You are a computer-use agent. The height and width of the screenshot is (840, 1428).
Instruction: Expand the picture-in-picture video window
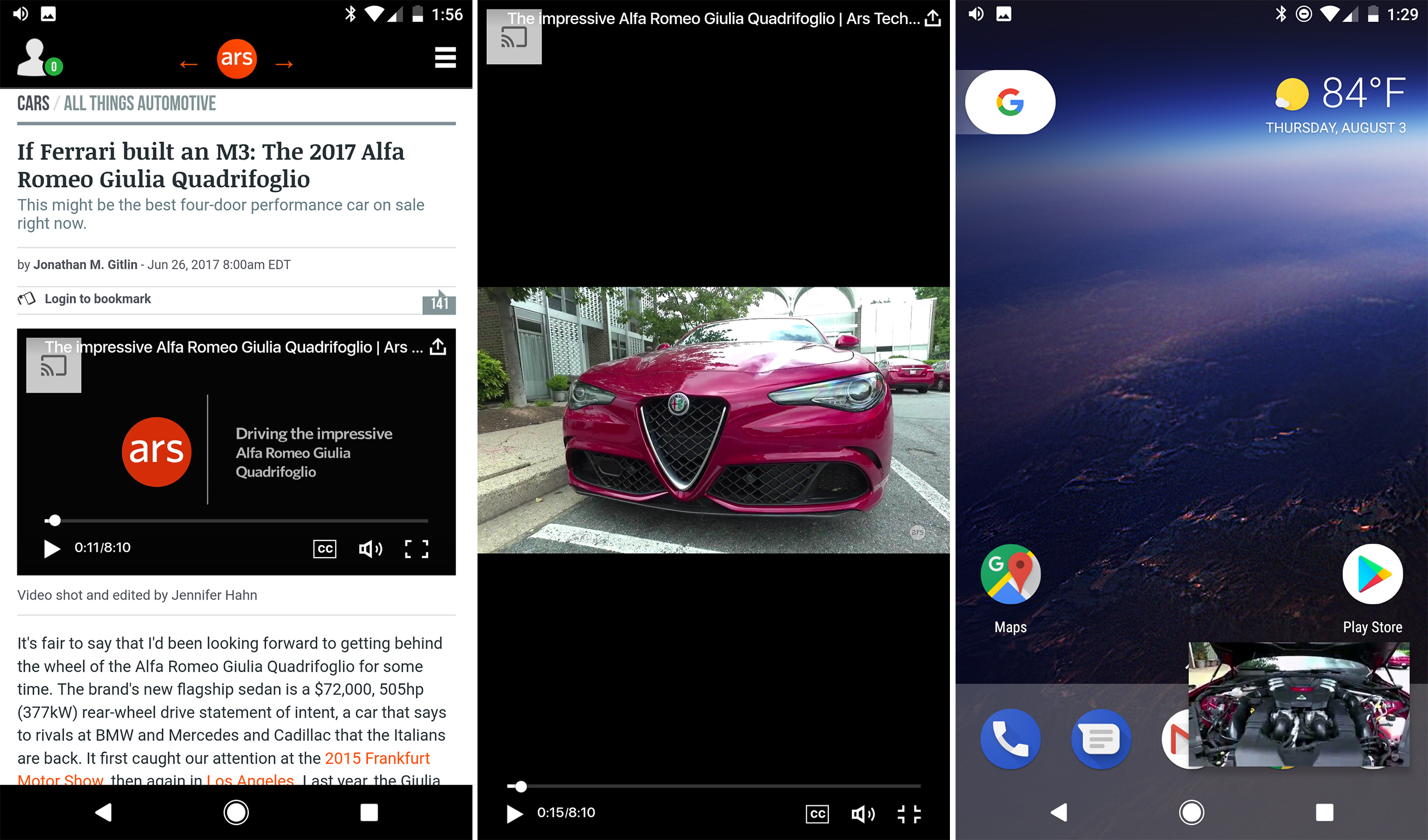1297,706
